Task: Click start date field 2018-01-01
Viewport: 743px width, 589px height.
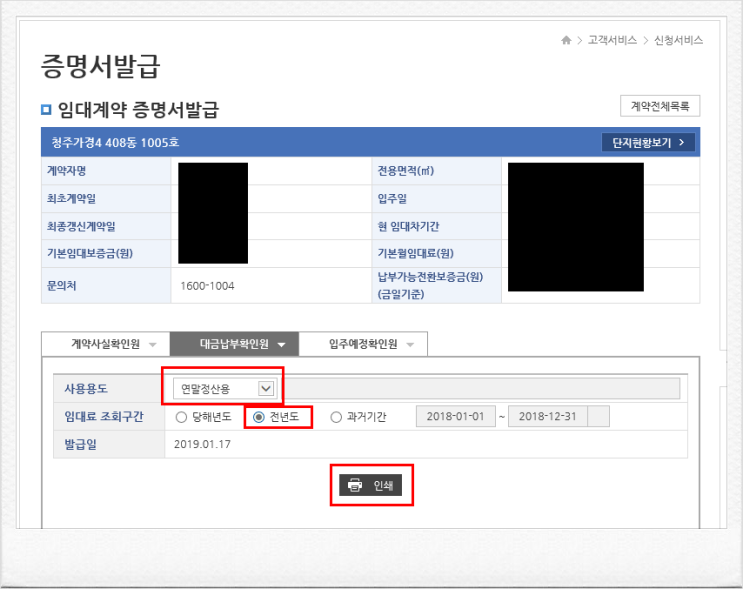Action: pos(455,417)
